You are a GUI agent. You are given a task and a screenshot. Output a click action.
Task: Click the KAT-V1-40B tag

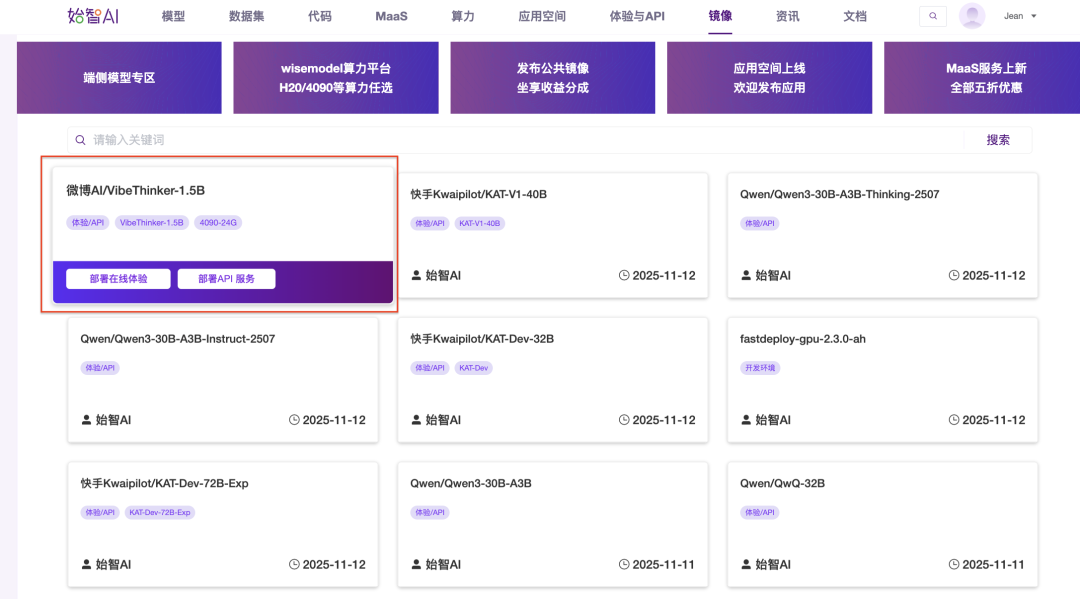[x=479, y=223]
